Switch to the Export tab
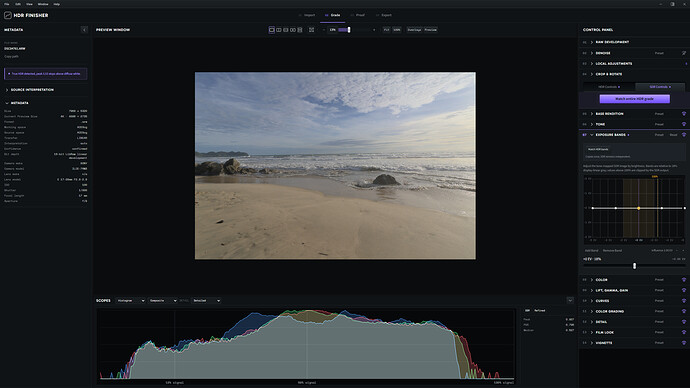 pyautogui.click(x=384, y=15)
